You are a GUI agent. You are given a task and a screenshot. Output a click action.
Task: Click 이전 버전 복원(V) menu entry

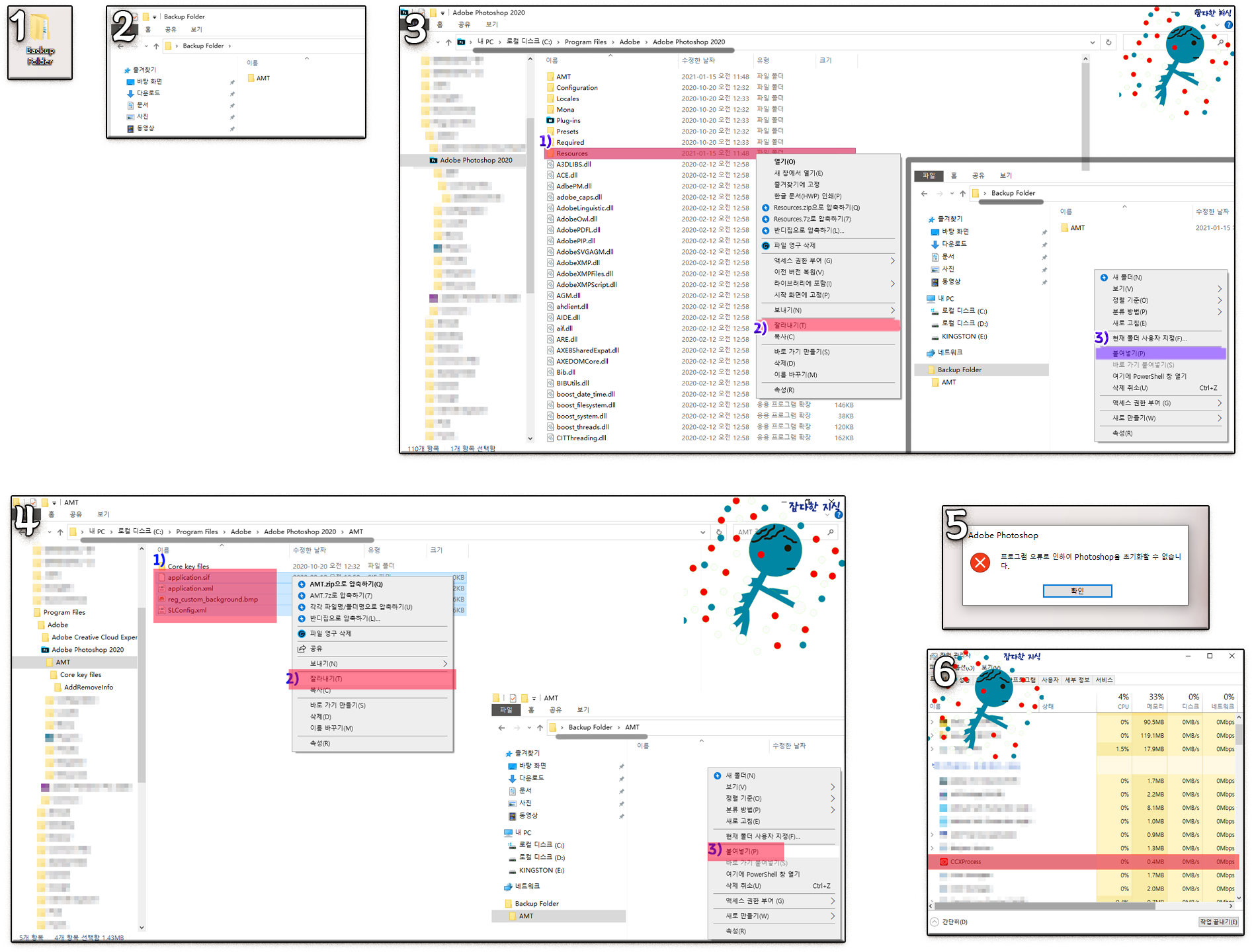[x=799, y=272]
